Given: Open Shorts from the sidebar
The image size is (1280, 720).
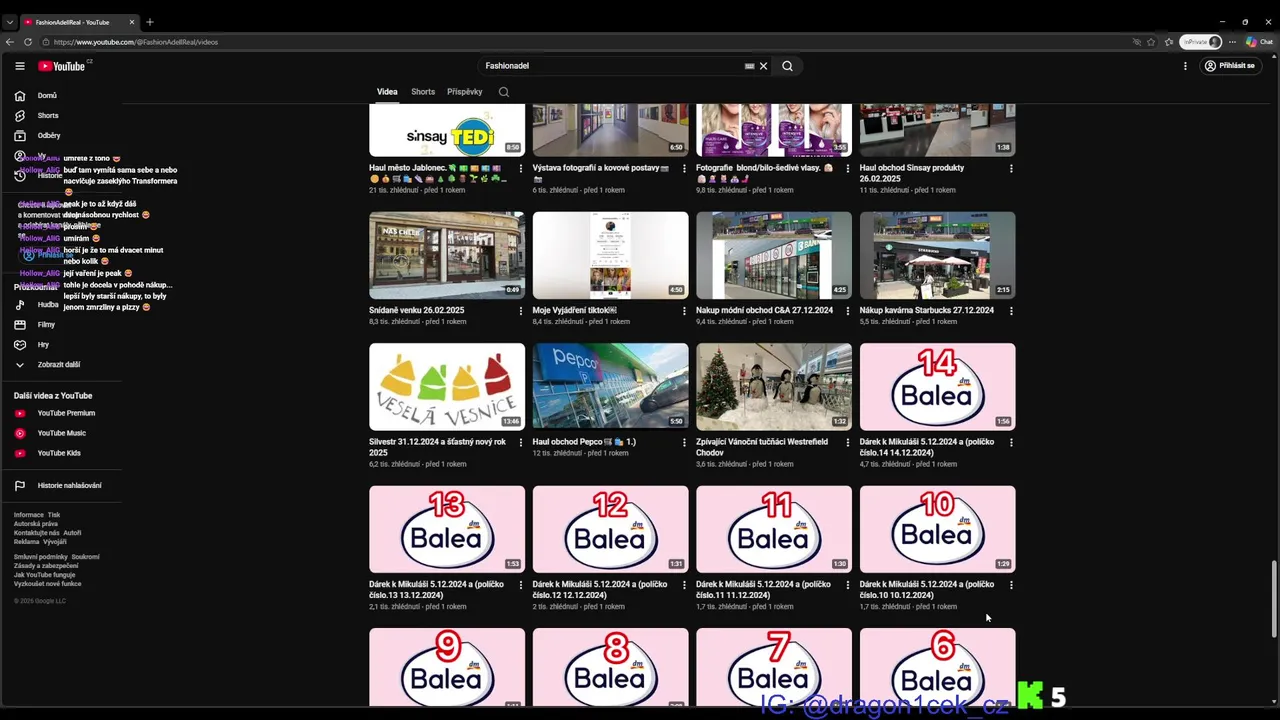Looking at the screenshot, I should pyautogui.click(x=48, y=116).
